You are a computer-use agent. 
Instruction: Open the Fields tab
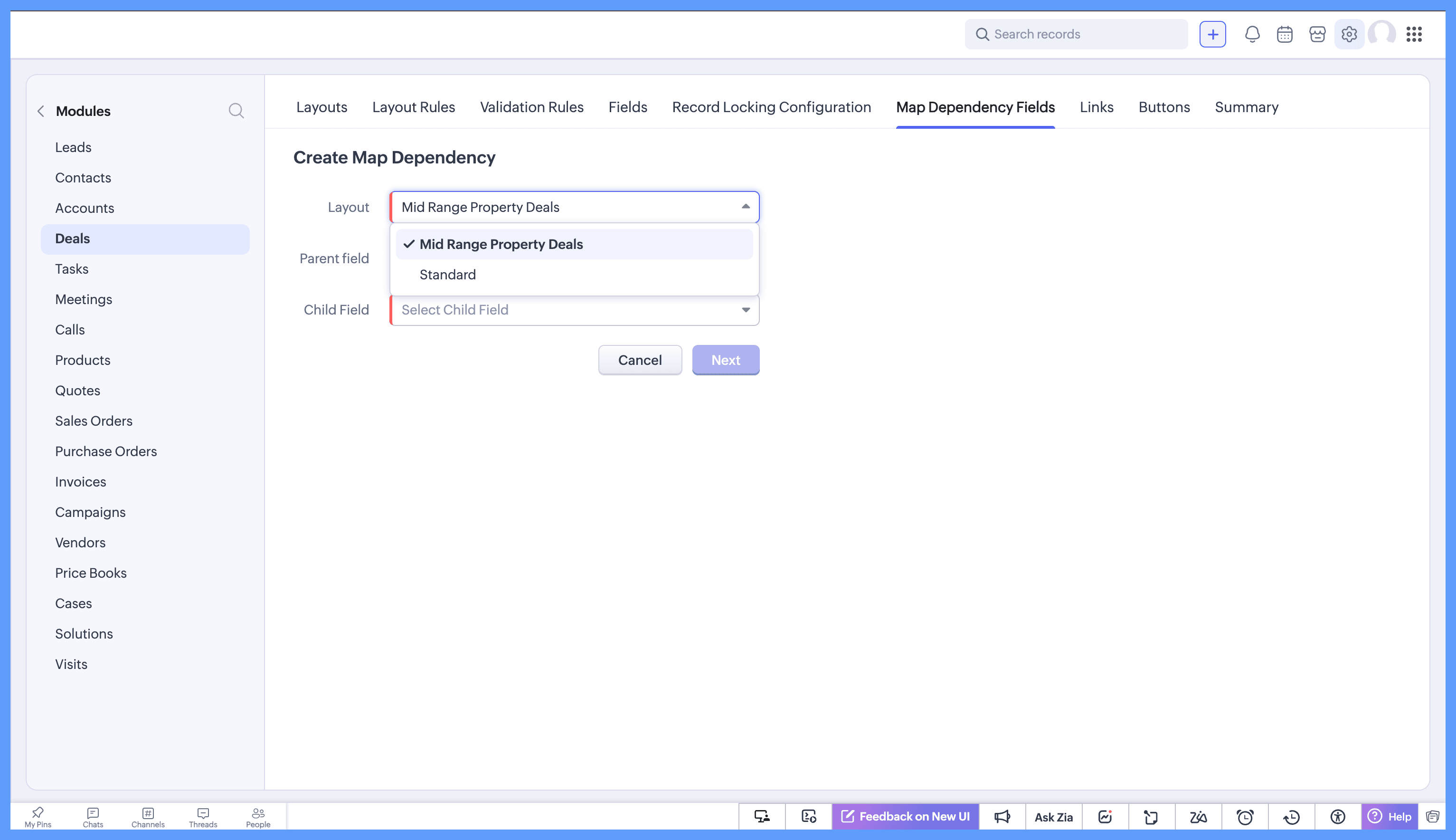pyautogui.click(x=627, y=107)
